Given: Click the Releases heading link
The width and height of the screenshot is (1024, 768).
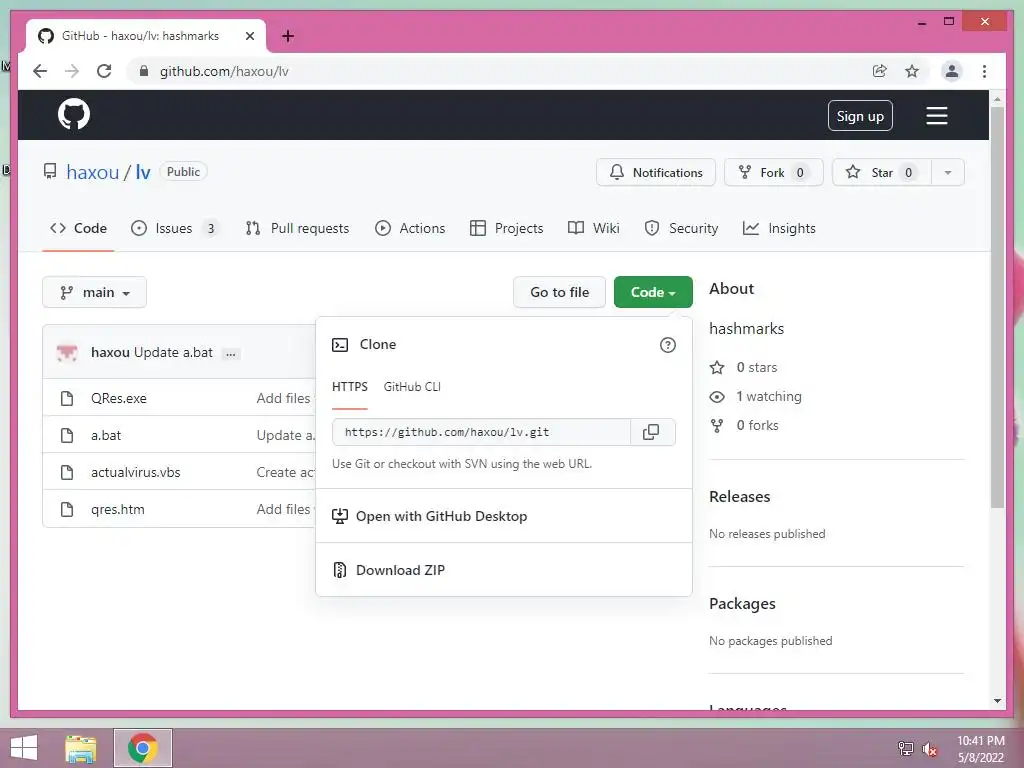Looking at the screenshot, I should [x=739, y=497].
